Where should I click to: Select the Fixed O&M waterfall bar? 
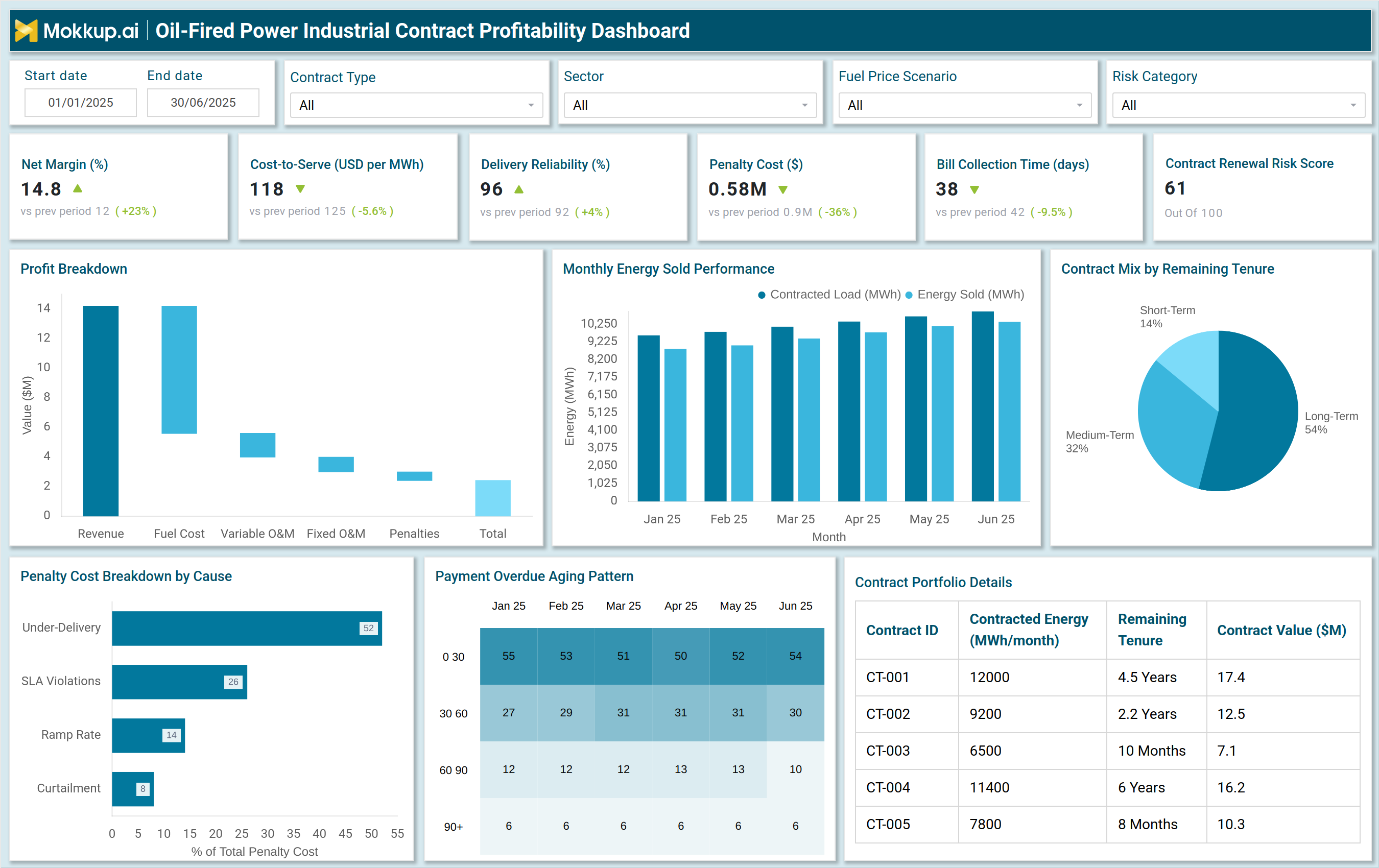pos(336,464)
